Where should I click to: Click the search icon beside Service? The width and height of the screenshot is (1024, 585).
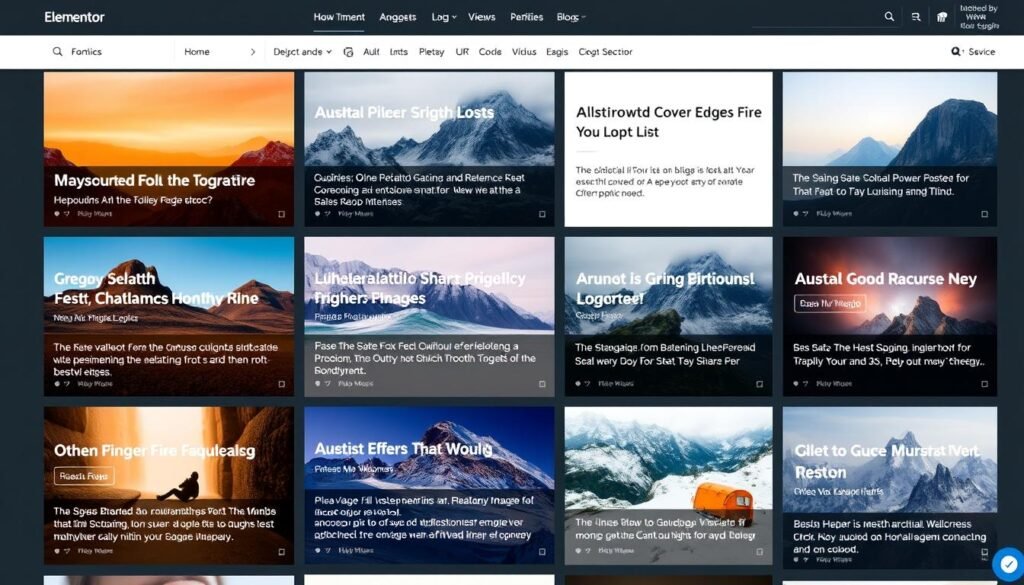957,52
